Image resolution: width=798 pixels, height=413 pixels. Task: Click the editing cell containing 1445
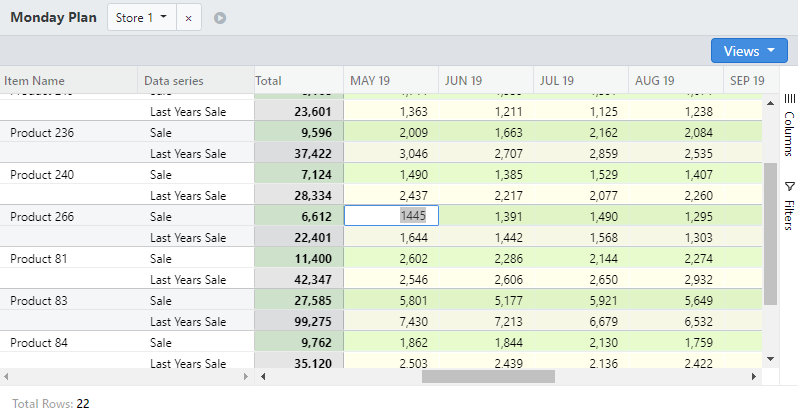point(391,216)
